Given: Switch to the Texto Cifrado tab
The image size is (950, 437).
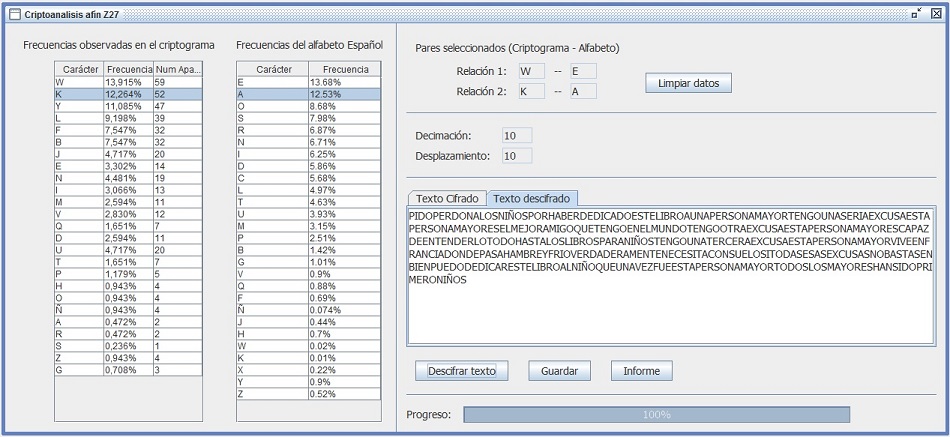Looking at the screenshot, I should pyautogui.click(x=447, y=198).
